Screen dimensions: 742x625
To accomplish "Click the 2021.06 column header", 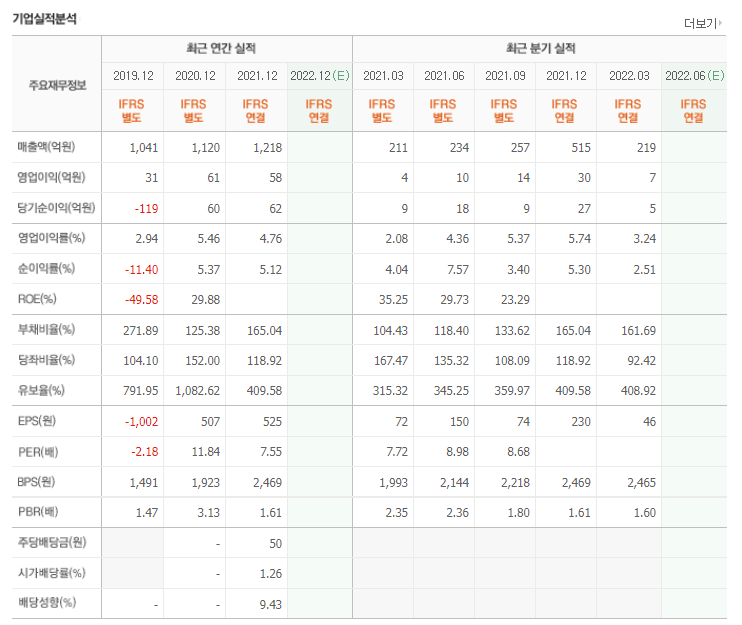I will (x=444, y=76).
